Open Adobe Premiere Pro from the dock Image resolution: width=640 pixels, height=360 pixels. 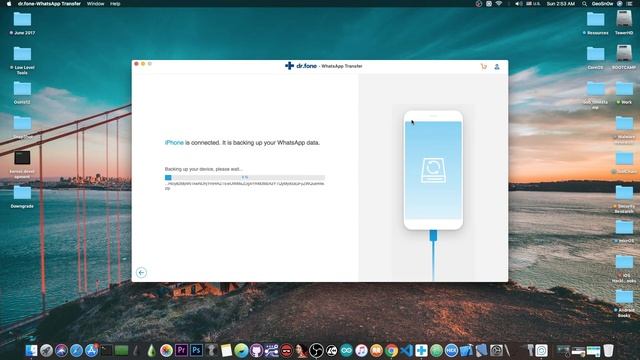pyautogui.click(x=181, y=350)
